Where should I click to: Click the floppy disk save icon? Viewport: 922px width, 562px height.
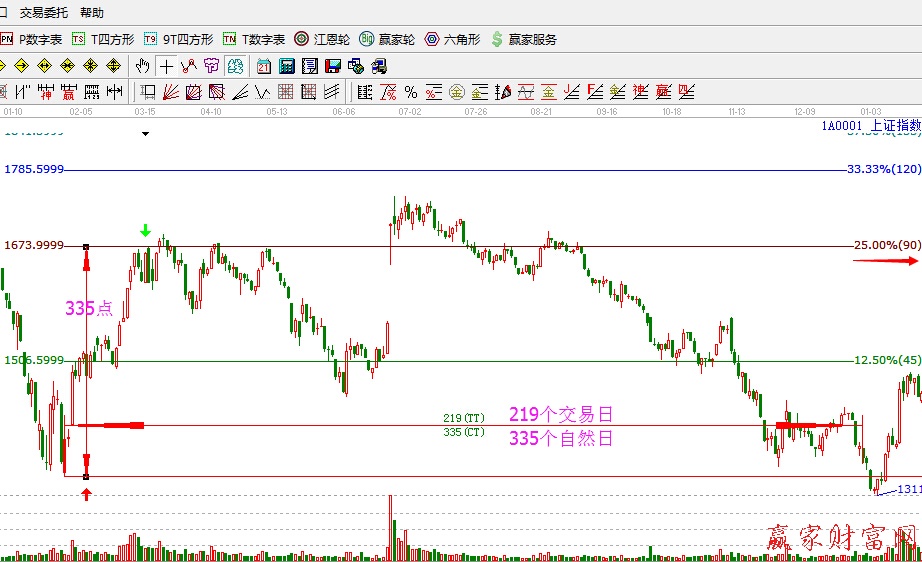coord(333,66)
